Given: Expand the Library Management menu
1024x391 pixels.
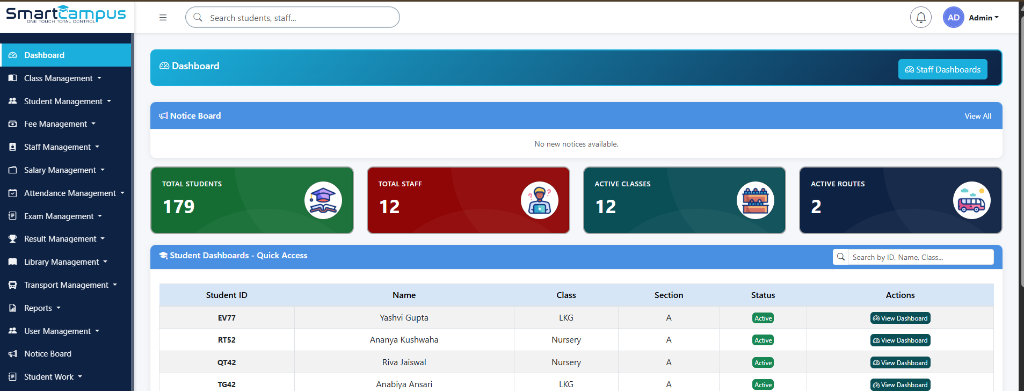Looking at the screenshot, I should click(x=65, y=262).
